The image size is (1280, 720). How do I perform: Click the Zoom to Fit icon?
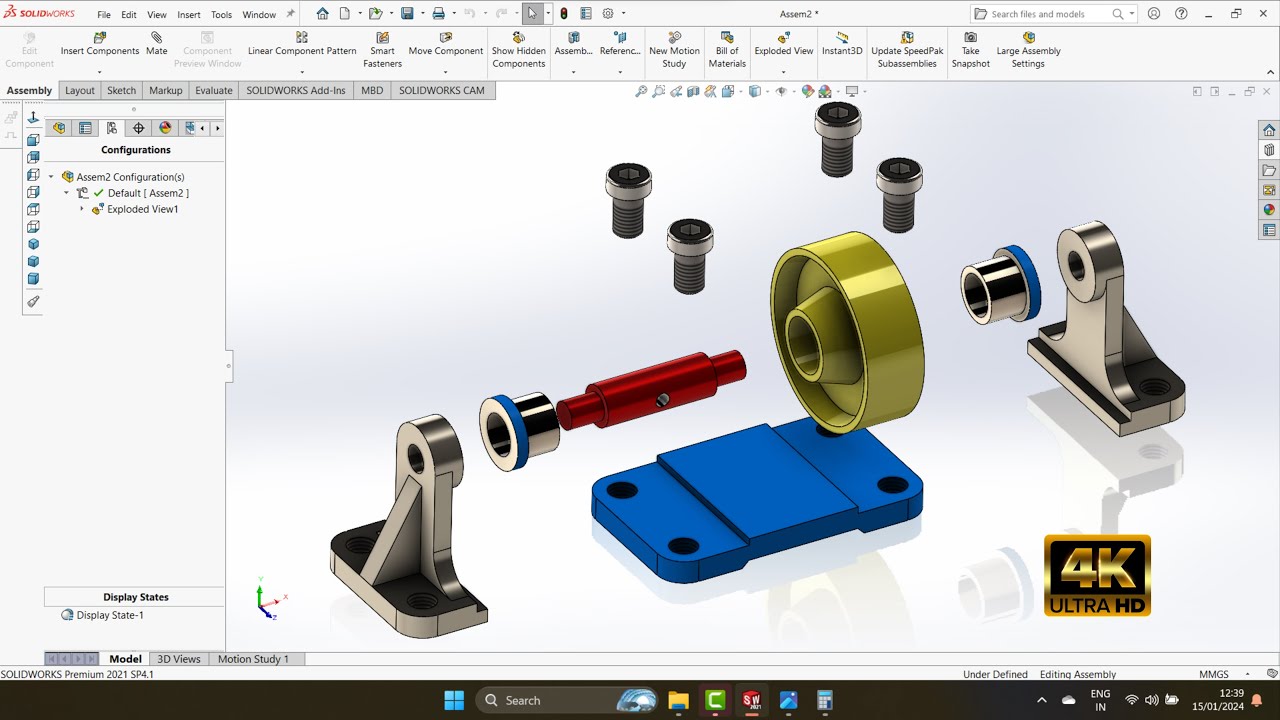click(641, 91)
